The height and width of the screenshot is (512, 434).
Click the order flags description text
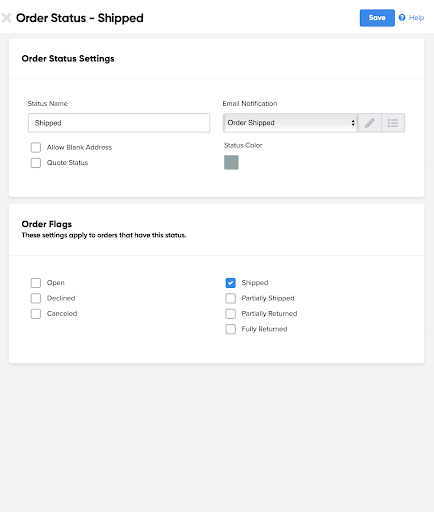[104, 235]
